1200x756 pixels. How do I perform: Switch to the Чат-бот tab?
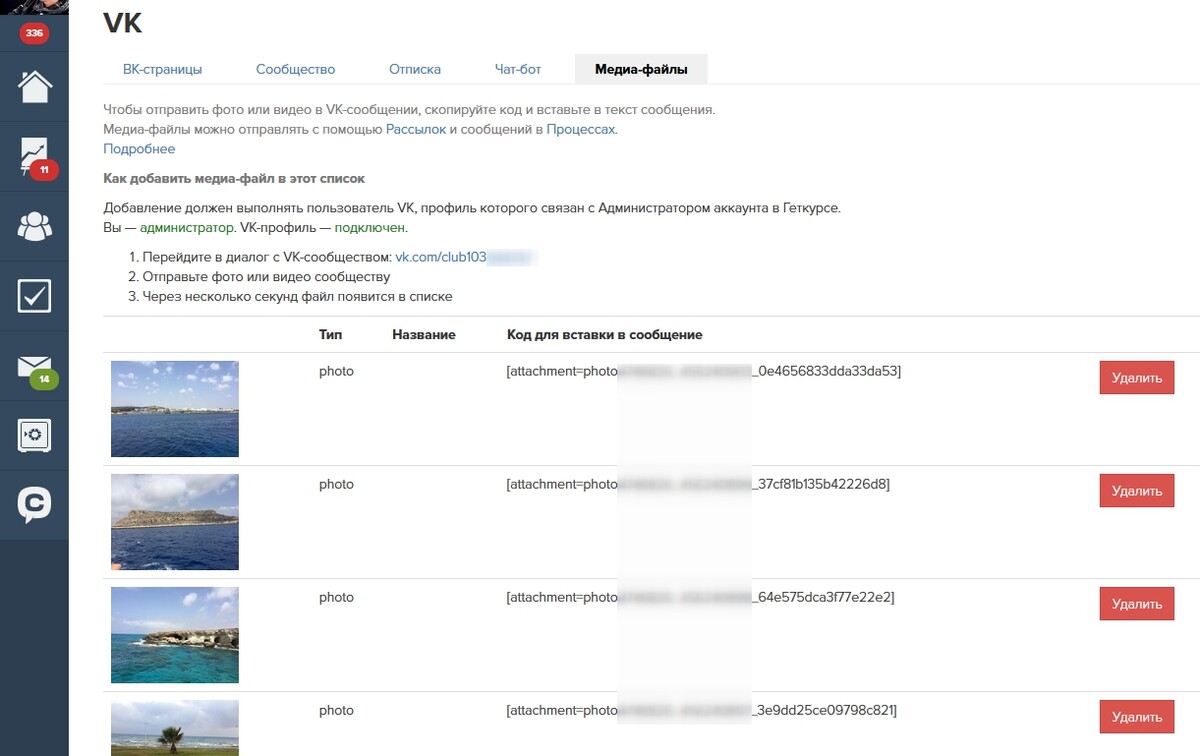518,69
